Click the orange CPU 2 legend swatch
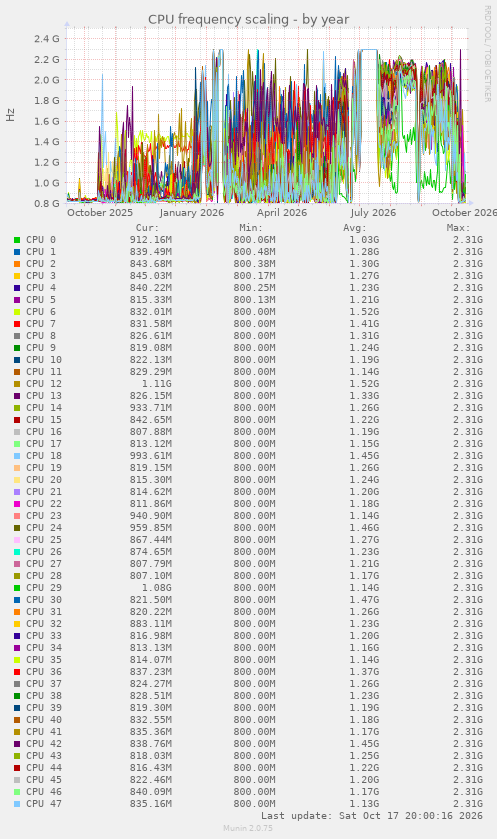 click(17, 264)
